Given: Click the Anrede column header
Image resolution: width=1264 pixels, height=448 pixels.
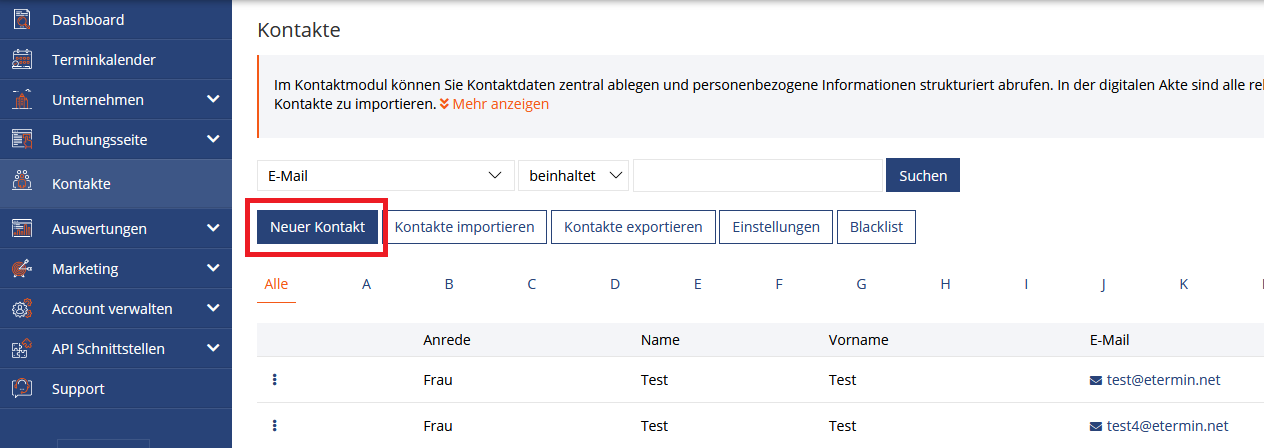Looking at the screenshot, I should click(x=447, y=340).
